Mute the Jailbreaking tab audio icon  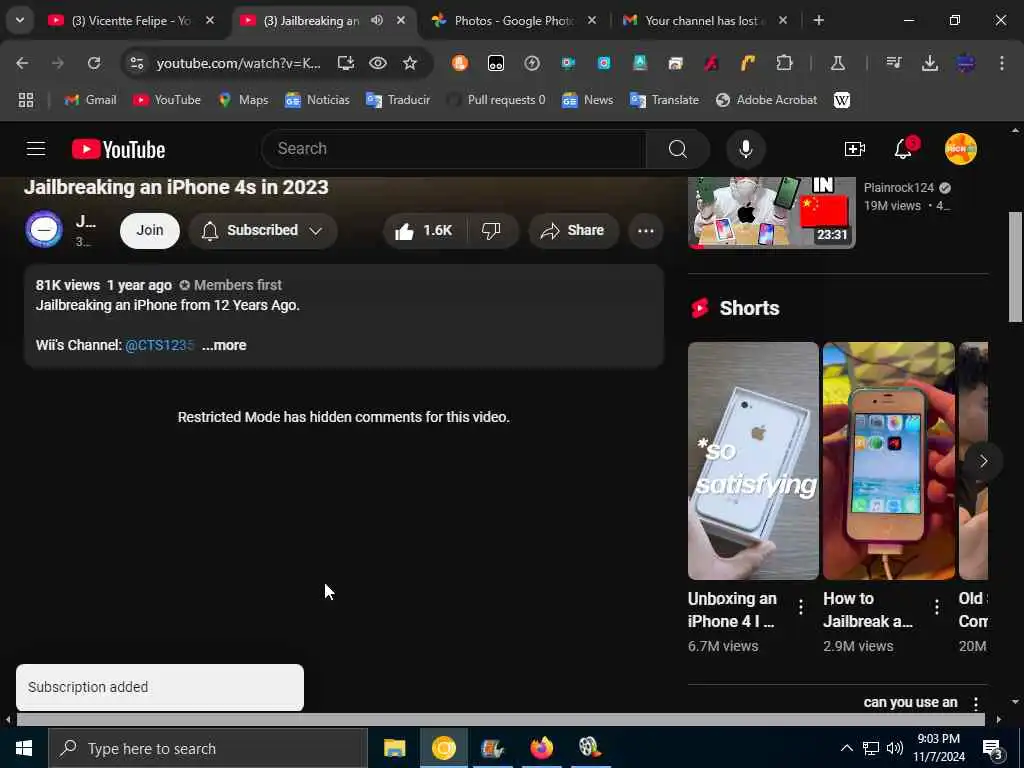pos(377,20)
